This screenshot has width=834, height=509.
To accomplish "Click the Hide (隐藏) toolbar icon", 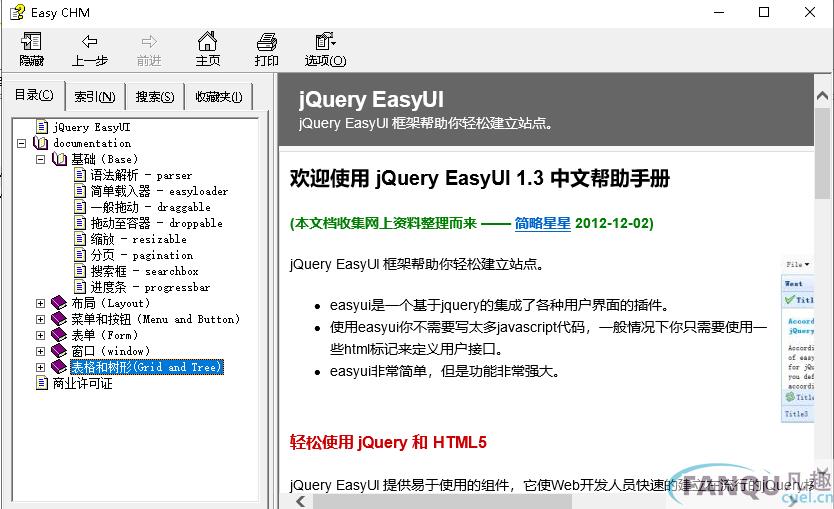I will tap(31, 42).
